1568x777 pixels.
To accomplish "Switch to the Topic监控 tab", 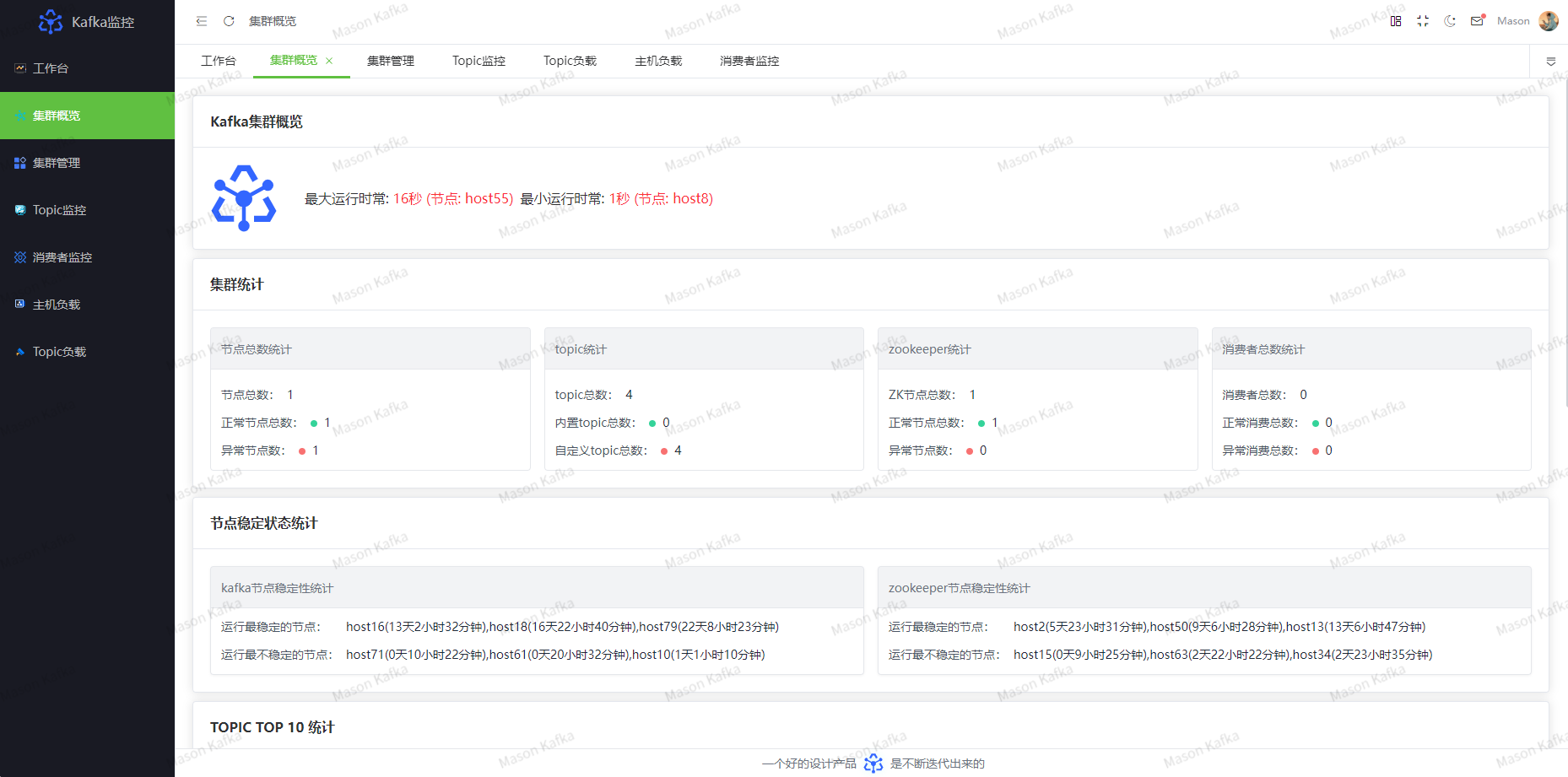I will [479, 61].
